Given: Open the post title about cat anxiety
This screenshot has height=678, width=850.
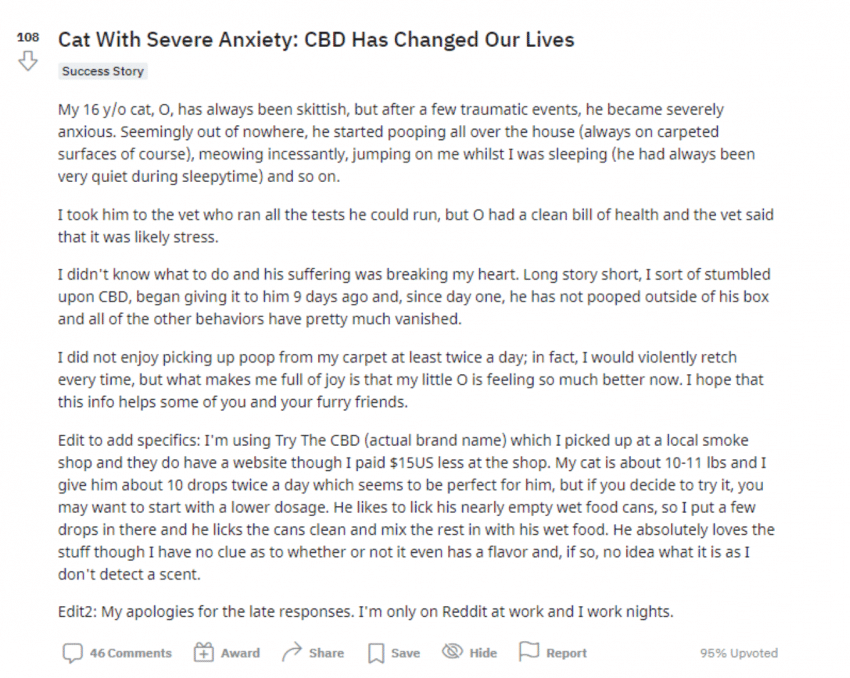Looking at the screenshot, I should point(316,40).
